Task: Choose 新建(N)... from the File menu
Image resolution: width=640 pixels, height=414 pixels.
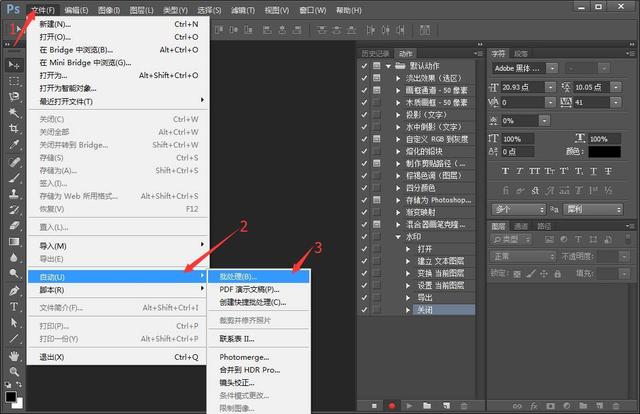Action: [118, 24]
